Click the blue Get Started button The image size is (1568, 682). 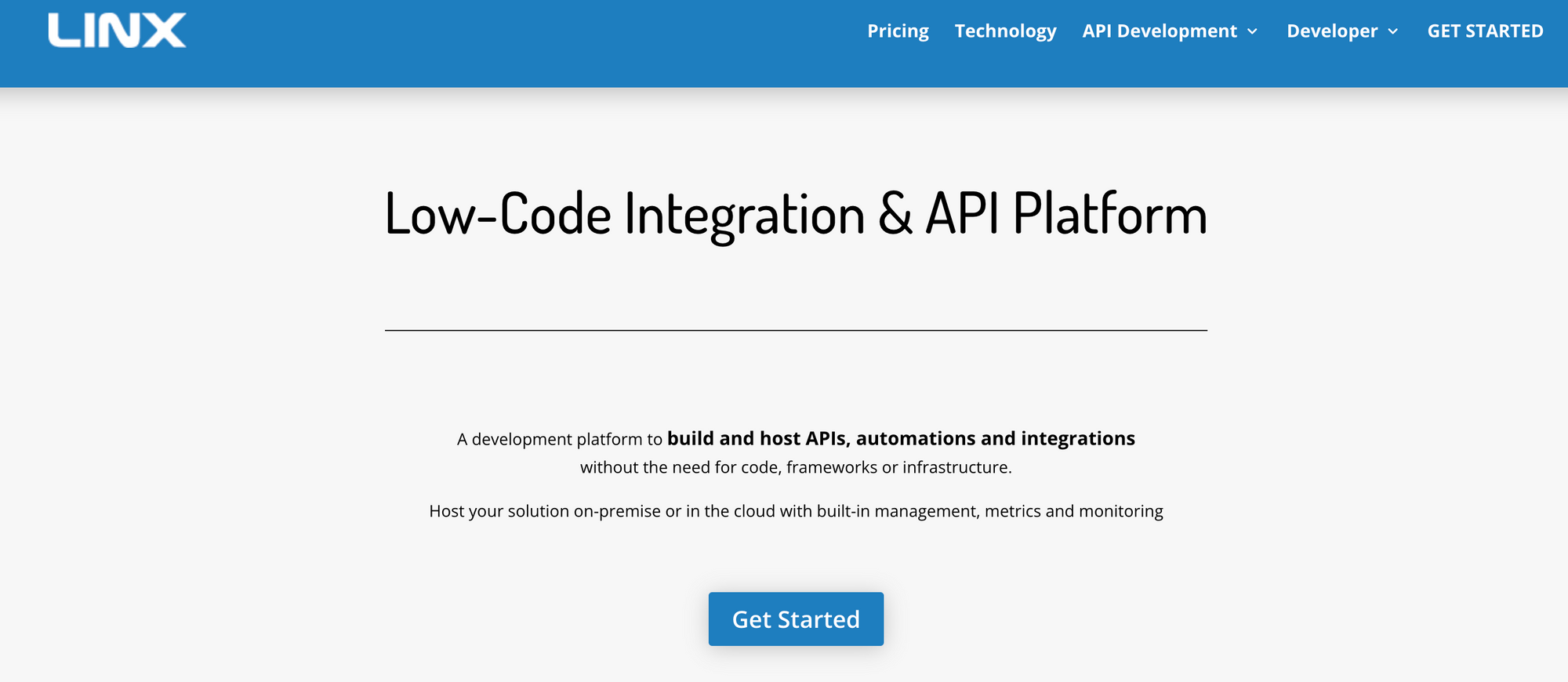point(796,619)
